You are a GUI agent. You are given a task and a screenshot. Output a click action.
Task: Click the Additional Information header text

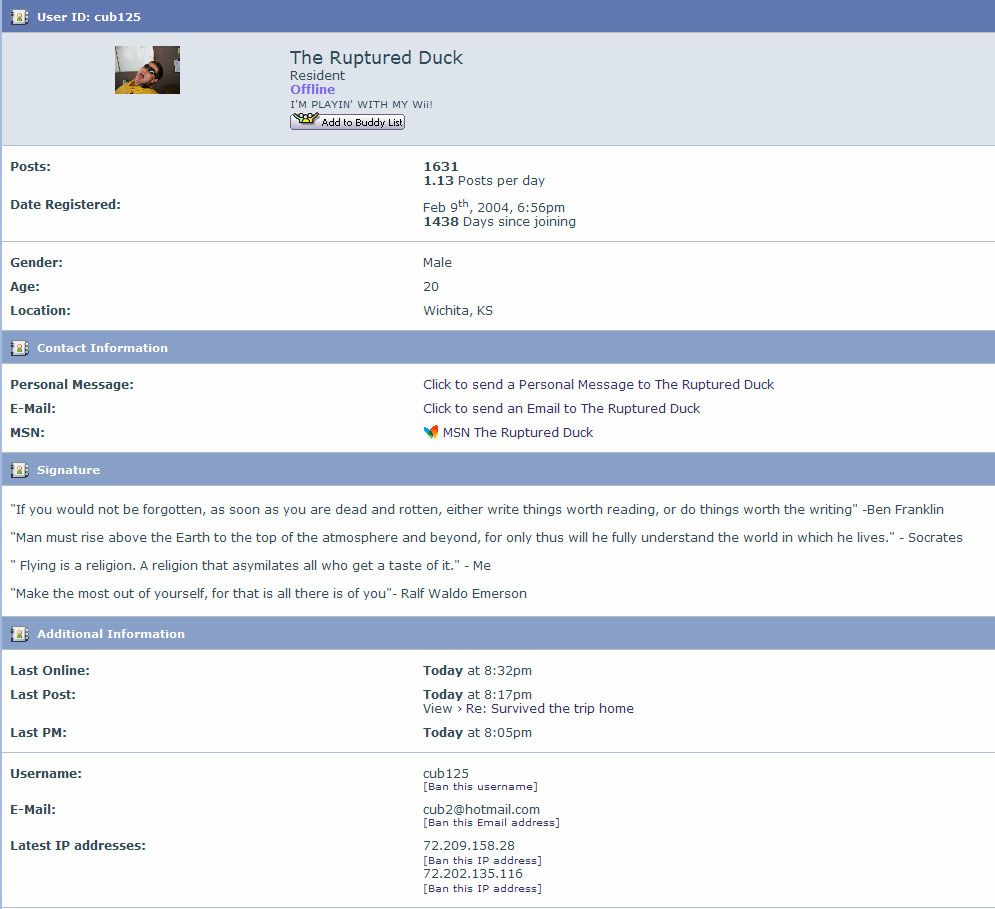pos(110,634)
